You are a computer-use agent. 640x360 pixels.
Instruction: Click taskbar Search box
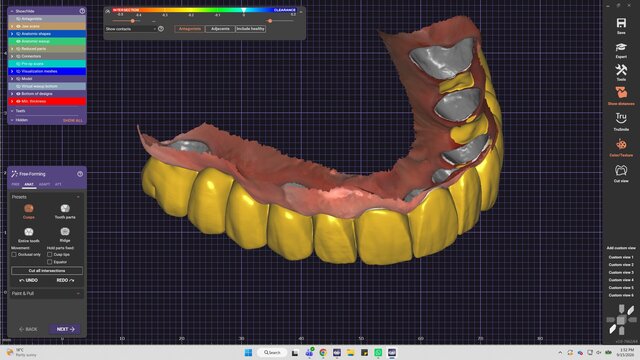(x=272, y=352)
